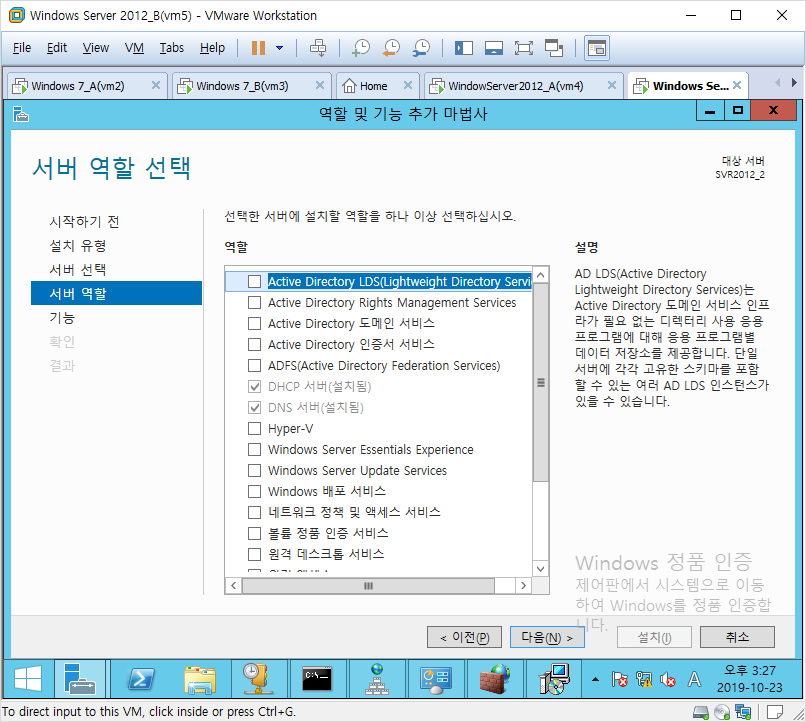Enable the Hyper-V role
Image resolution: width=806 pixels, height=722 pixels.
point(254,429)
